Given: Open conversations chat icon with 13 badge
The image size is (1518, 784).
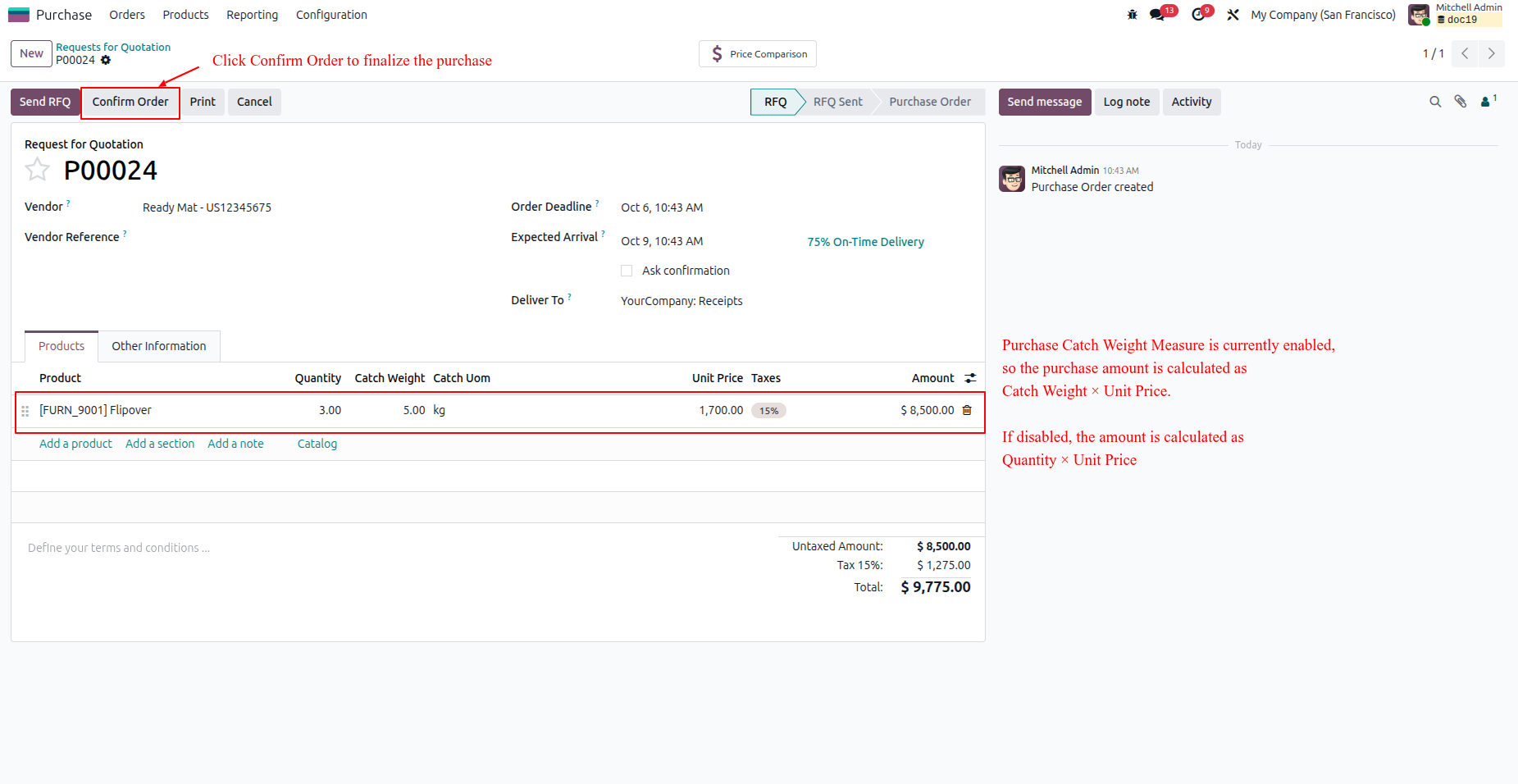Looking at the screenshot, I should [x=1158, y=15].
